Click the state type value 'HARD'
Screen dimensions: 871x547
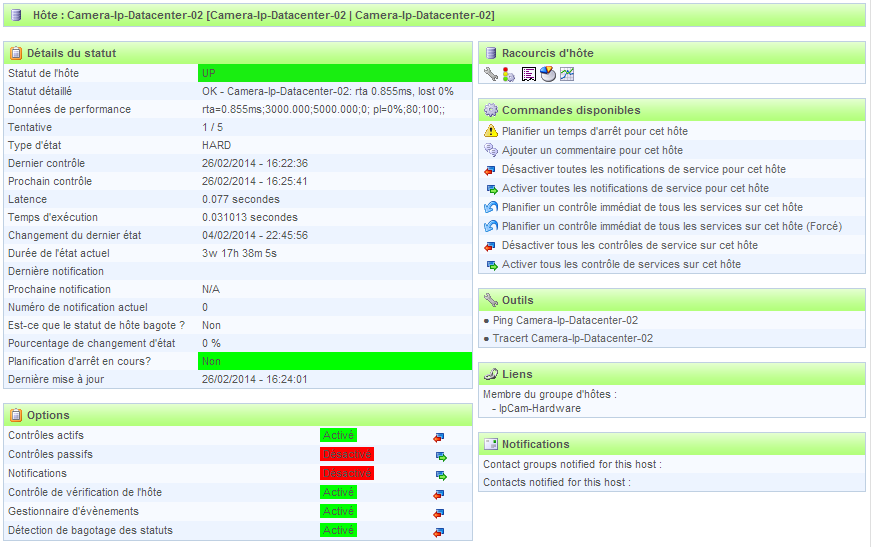click(217, 145)
